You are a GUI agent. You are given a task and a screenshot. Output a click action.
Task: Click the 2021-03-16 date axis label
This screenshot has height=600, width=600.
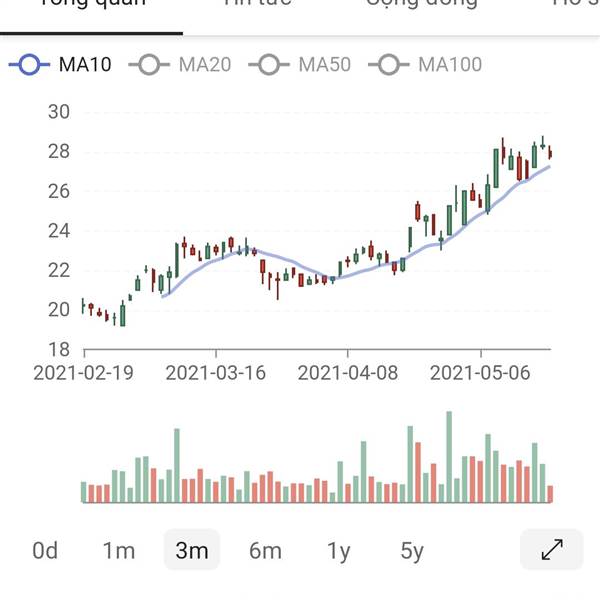215,373
